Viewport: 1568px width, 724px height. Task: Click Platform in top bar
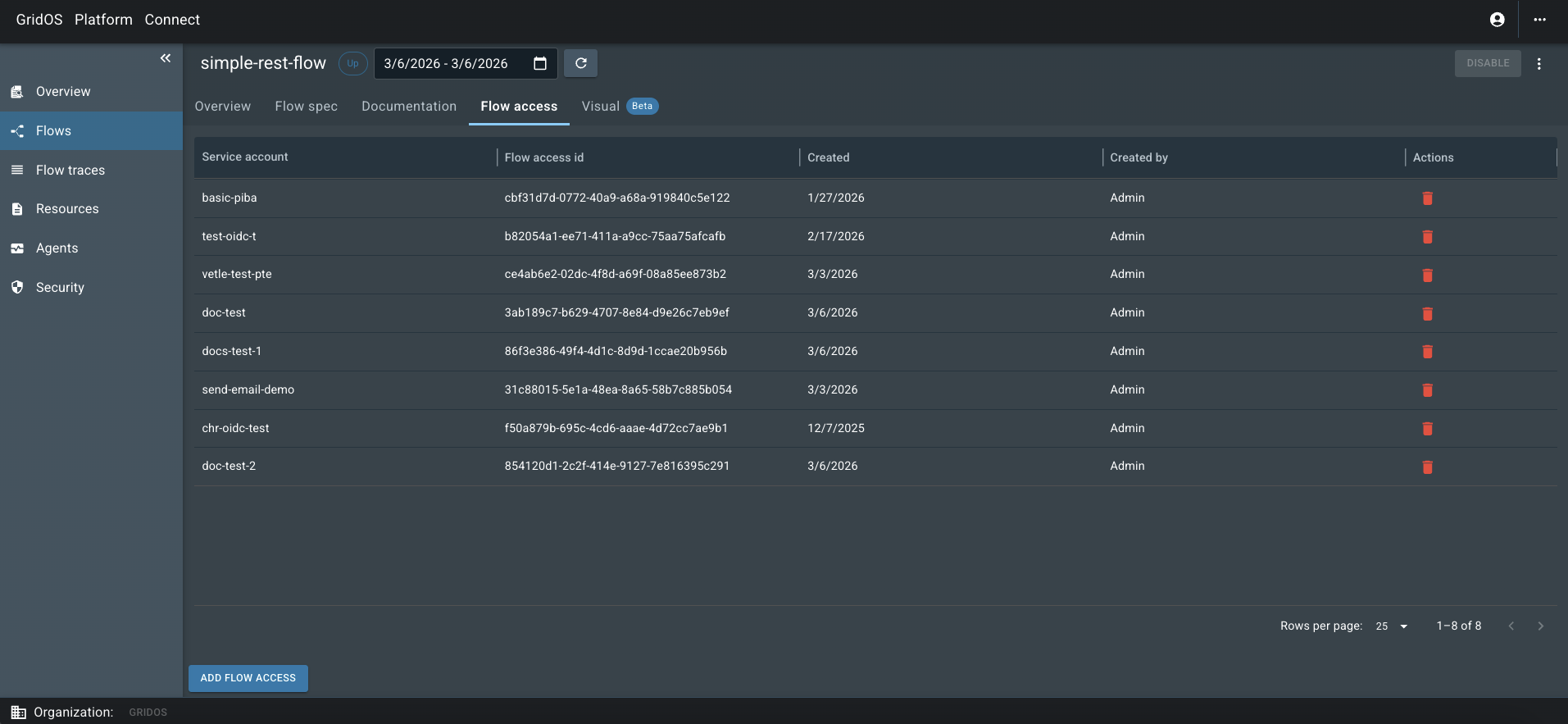tap(103, 20)
